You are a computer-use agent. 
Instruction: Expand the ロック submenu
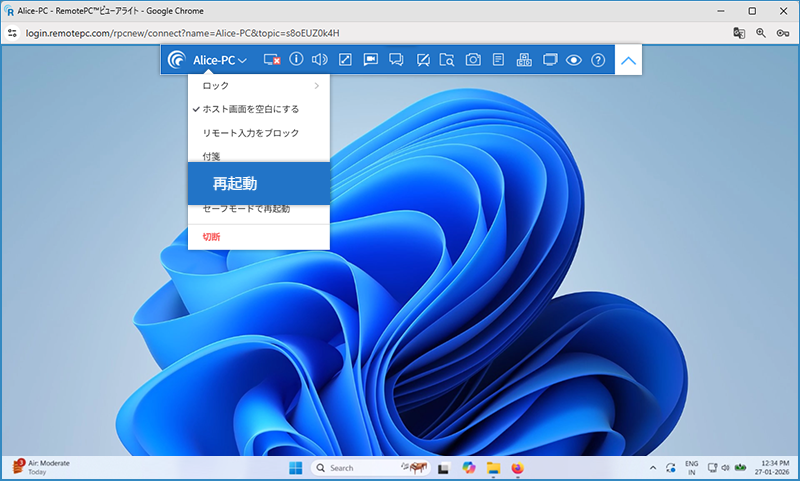point(259,86)
